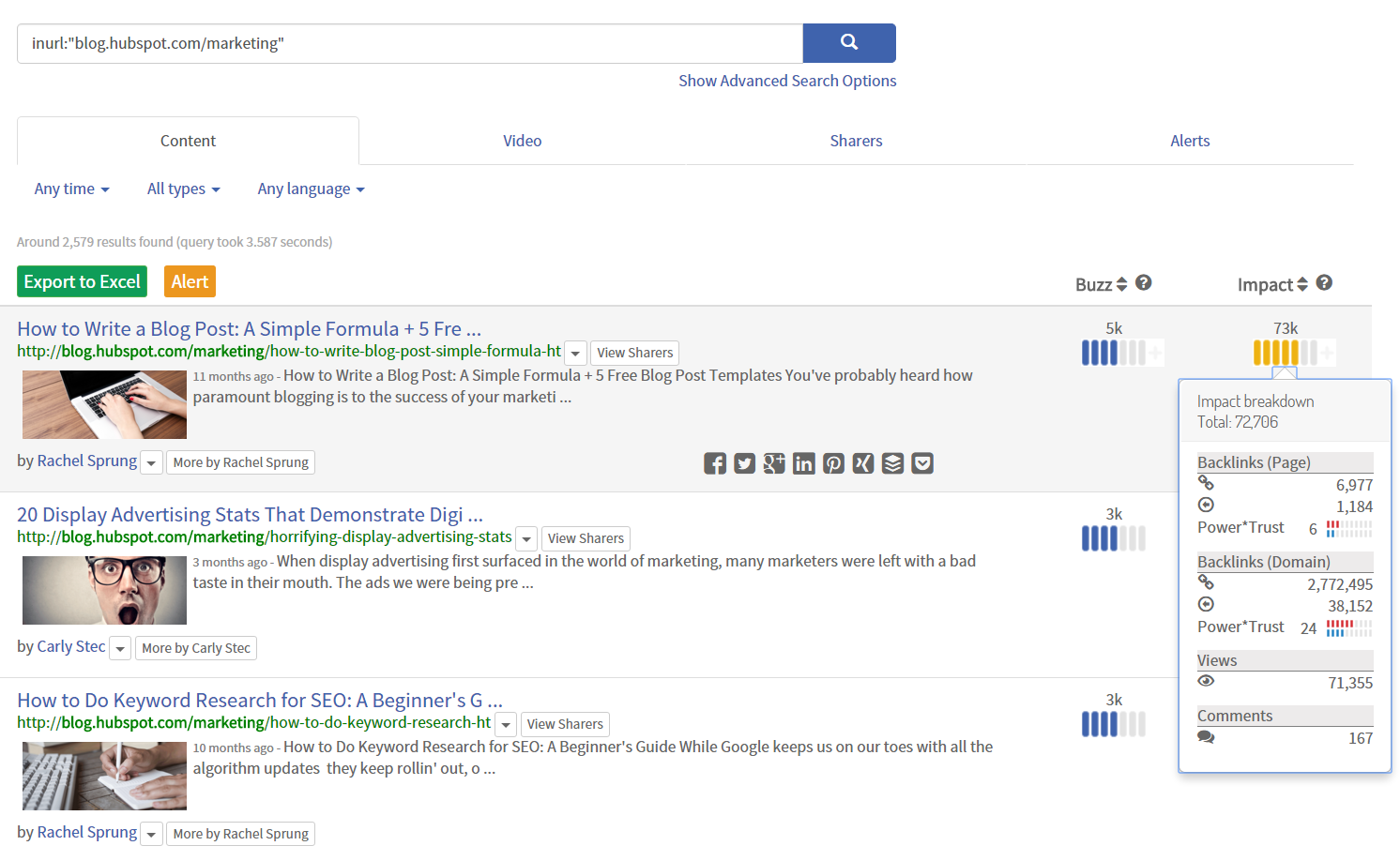Screen dimensions: 1400x861
Task: View Sharers for Keyword Research article
Action: [x=565, y=724]
